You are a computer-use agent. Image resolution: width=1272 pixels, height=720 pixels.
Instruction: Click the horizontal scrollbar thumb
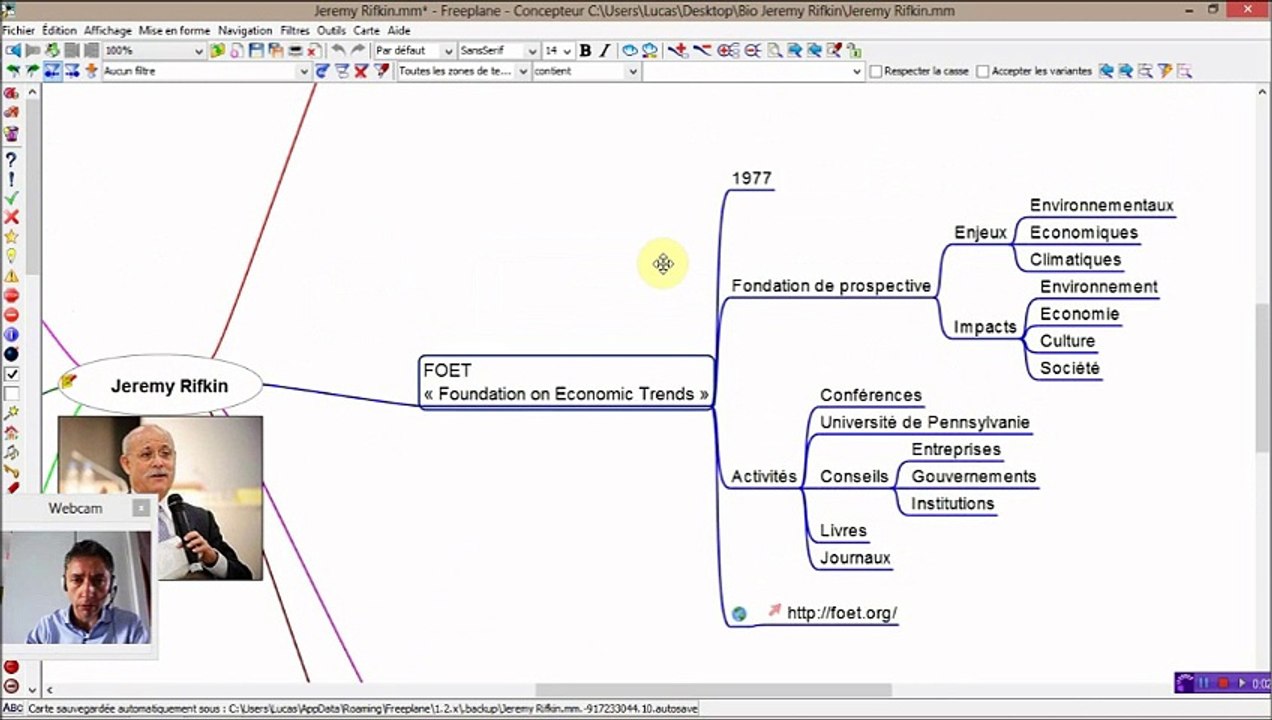[x=713, y=690]
